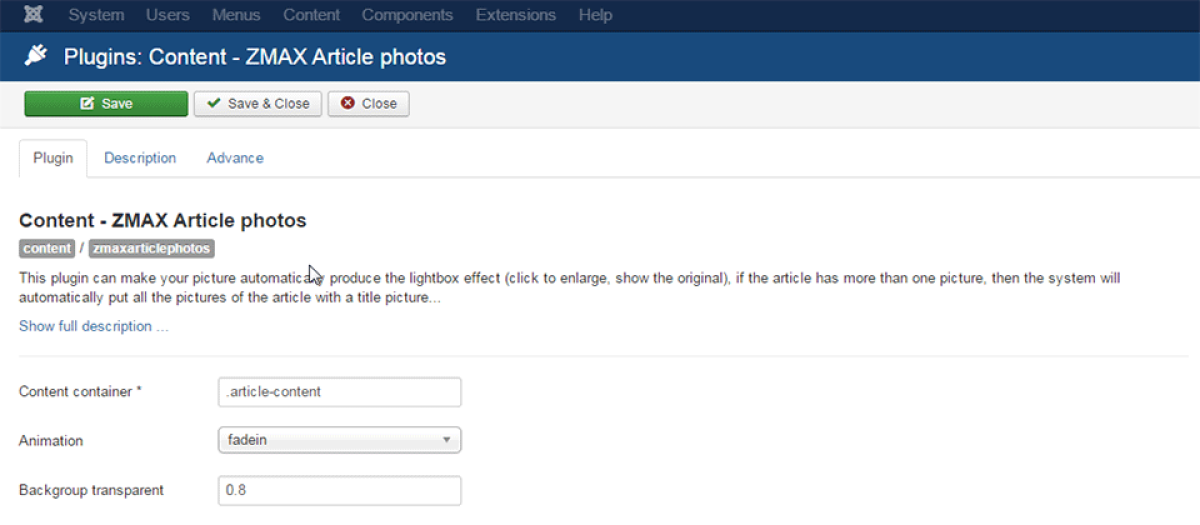The height and width of the screenshot is (525, 1200).
Task: Click the Backgroup transparent value field
Action: (339, 490)
